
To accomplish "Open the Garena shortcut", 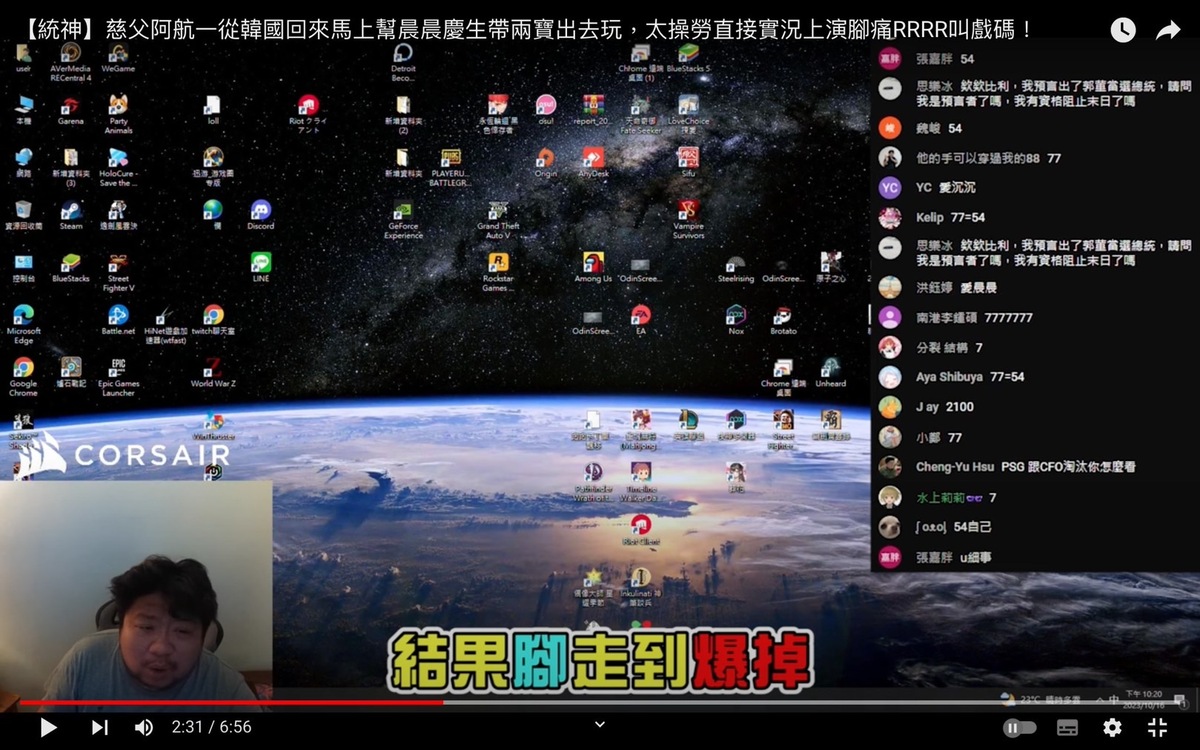I will 71,109.
